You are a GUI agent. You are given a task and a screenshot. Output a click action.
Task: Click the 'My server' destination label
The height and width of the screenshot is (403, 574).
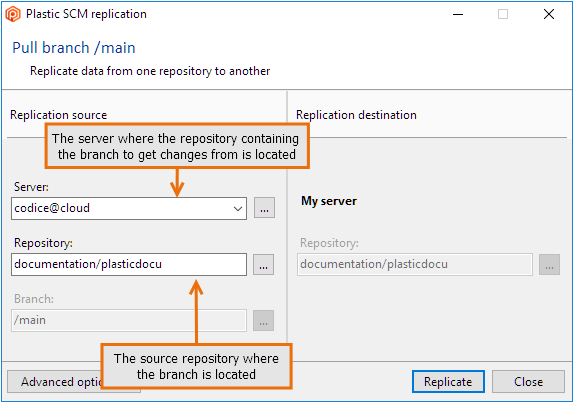(x=329, y=201)
